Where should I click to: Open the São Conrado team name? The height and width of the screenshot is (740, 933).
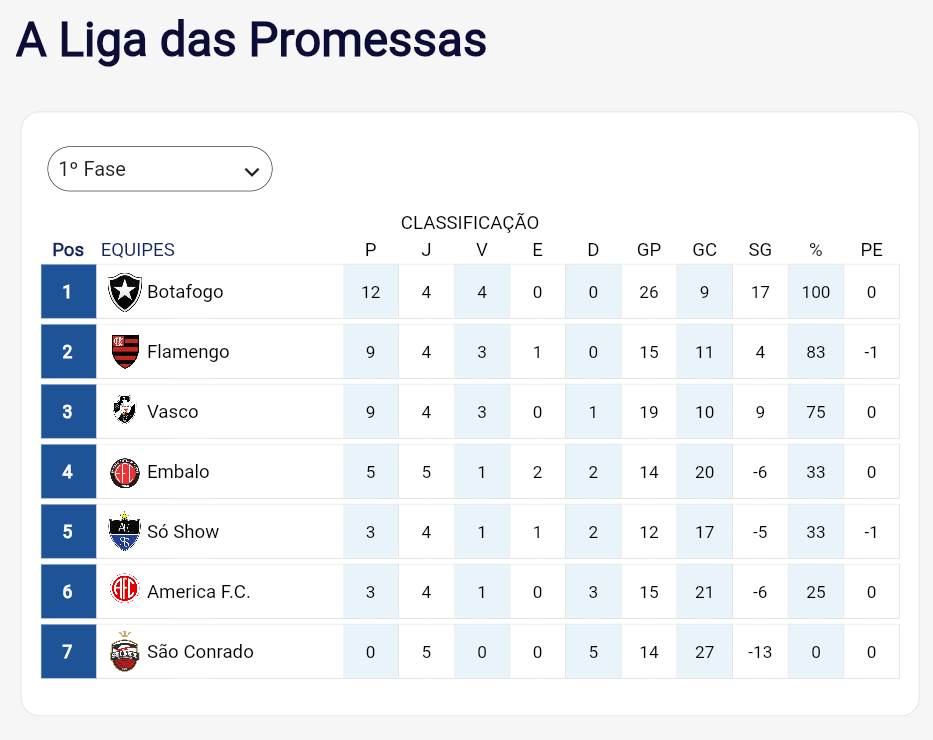tap(200, 652)
